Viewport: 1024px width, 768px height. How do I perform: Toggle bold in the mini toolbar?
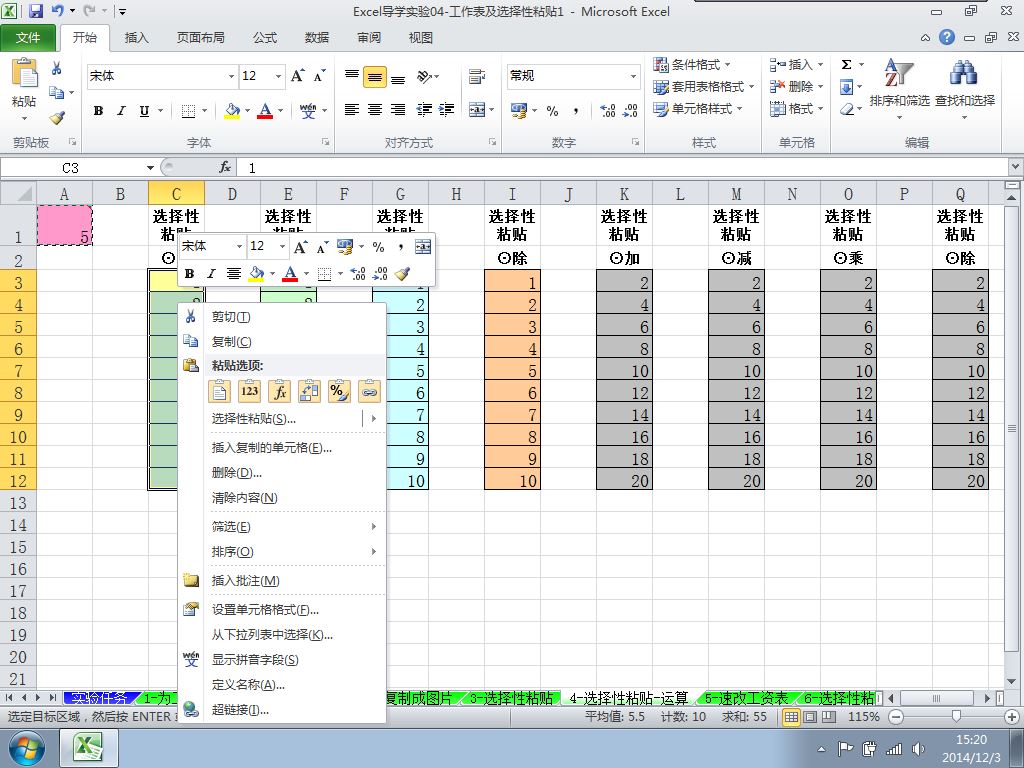[189, 274]
